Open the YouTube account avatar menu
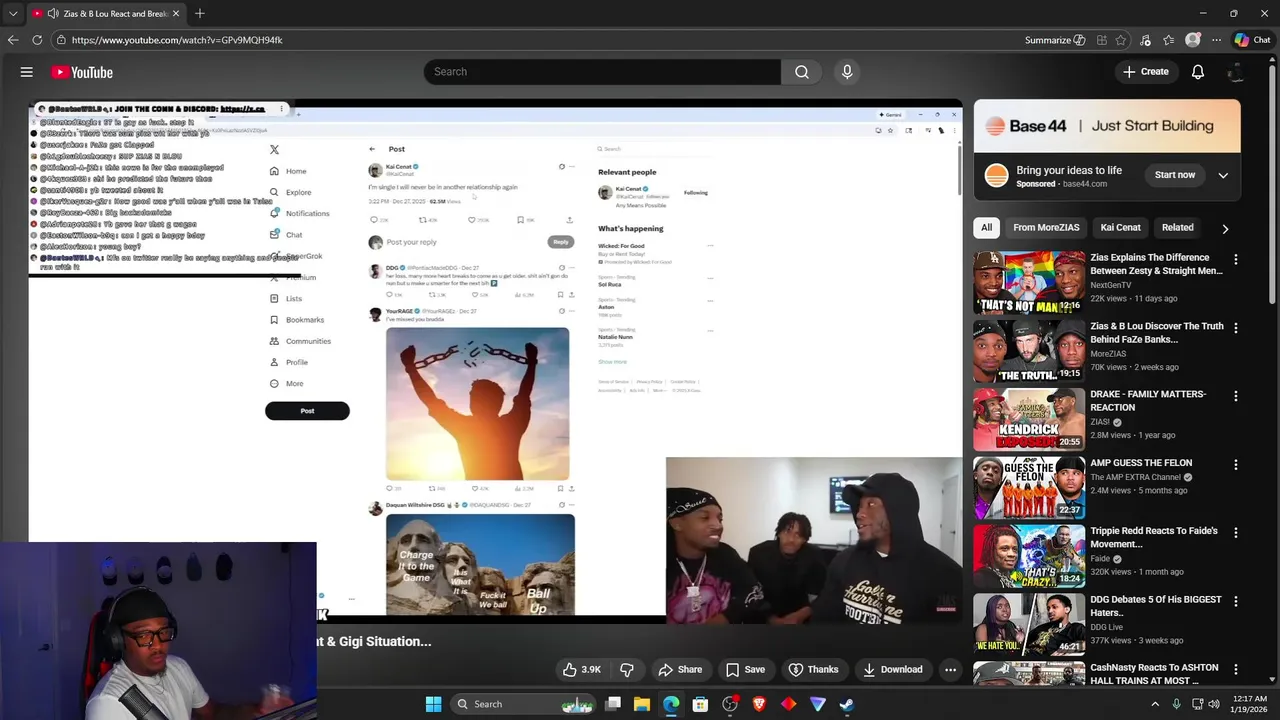This screenshot has width=1280, height=720. point(1237,72)
